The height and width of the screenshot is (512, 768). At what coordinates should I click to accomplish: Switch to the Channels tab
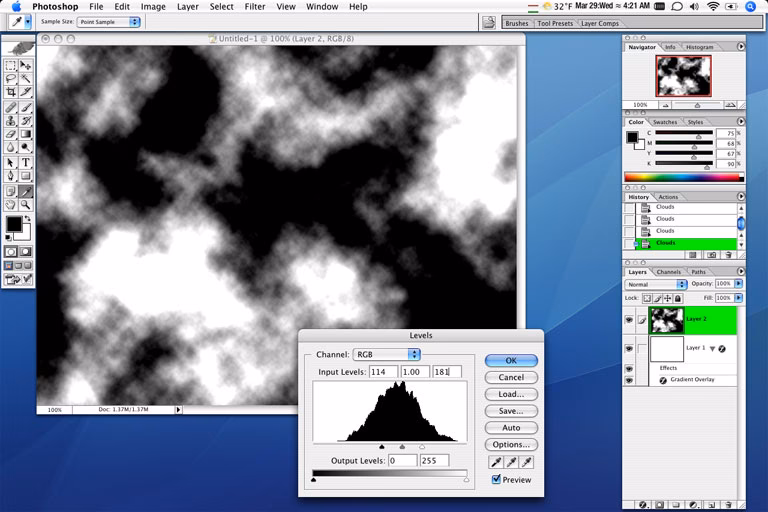(x=668, y=272)
